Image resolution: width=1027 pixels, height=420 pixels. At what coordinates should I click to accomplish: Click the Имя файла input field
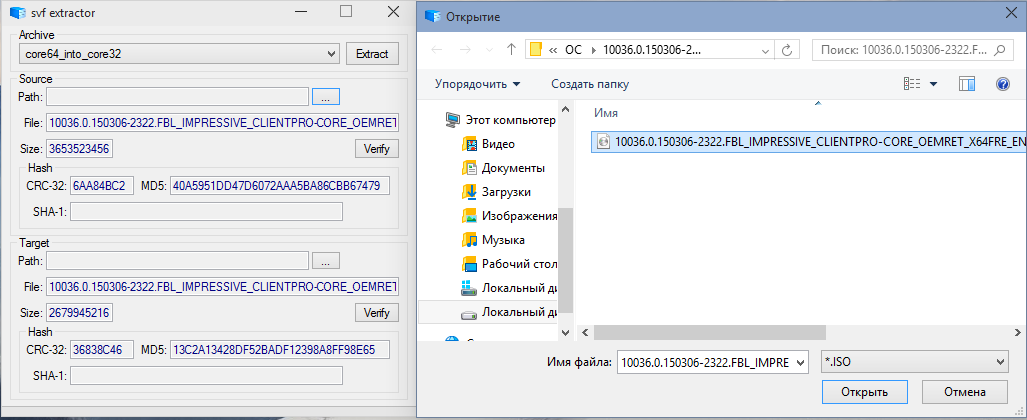[x=705, y=362]
